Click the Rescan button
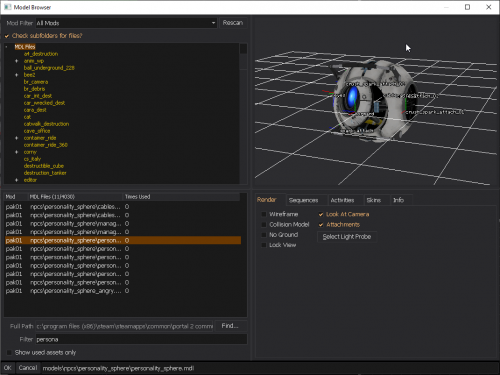Image resolution: width=500 pixels, height=375 pixels. [233, 23]
